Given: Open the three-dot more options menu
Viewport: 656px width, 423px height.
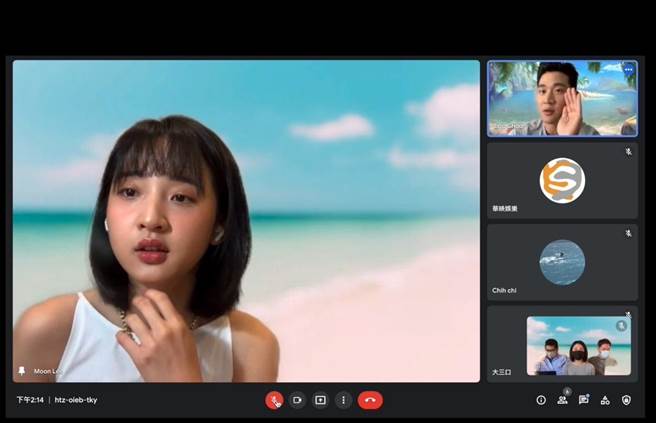Looking at the screenshot, I should [343, 400].
